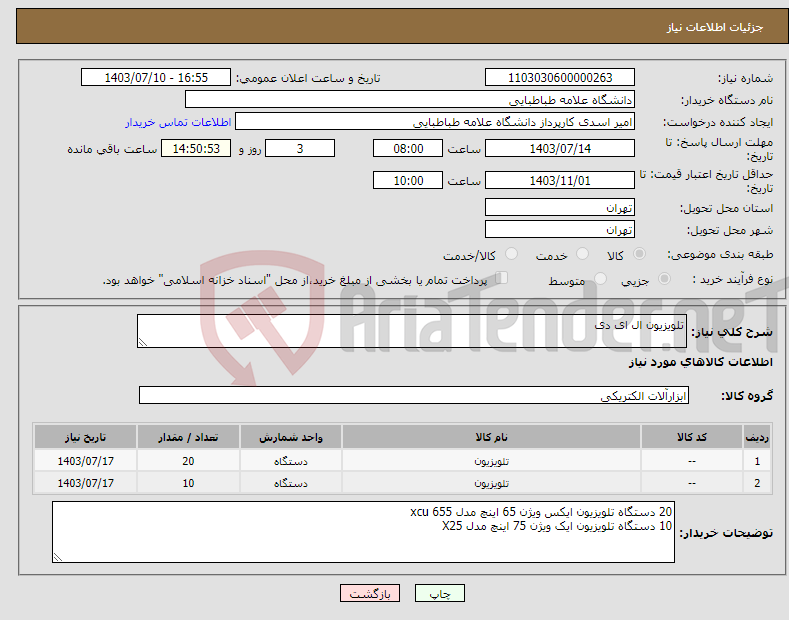
Task: Select the کالا radio button
Action: pyautogui.click(x=639, y=254)
